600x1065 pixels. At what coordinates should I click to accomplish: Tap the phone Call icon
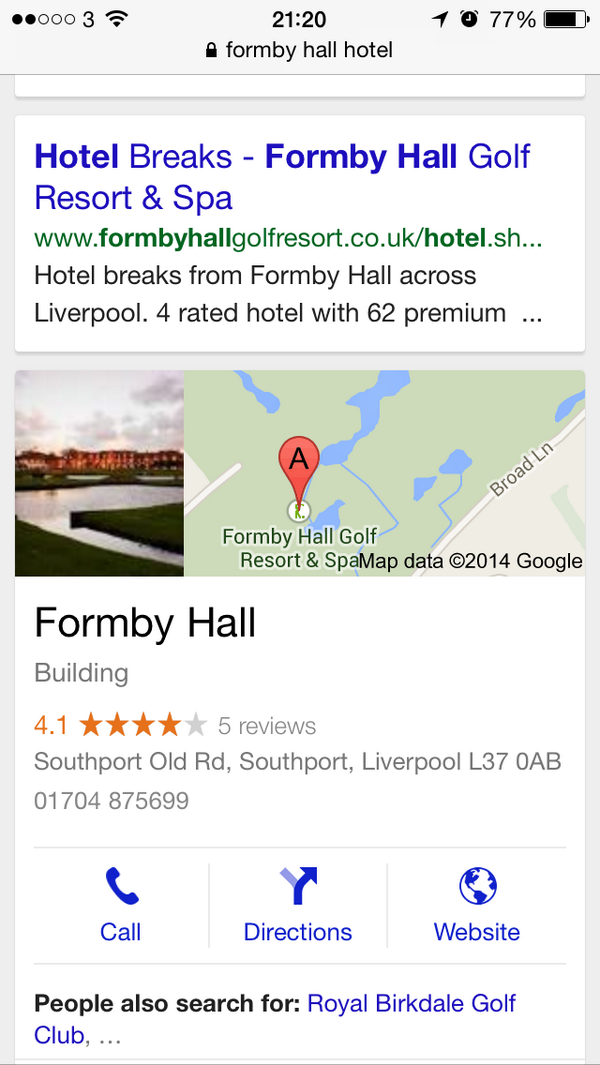[122, 886]
